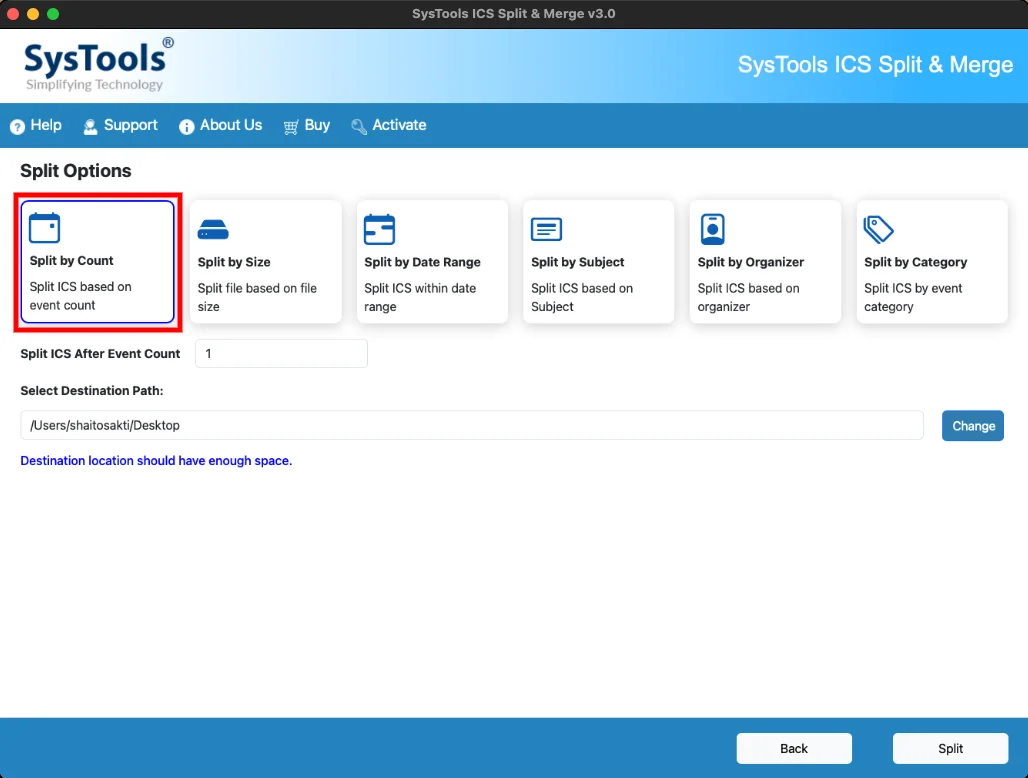Screen dimensions: 1028x778
Task: Click the 'Split ICS After Event Count' label
Action: [100, 354]
